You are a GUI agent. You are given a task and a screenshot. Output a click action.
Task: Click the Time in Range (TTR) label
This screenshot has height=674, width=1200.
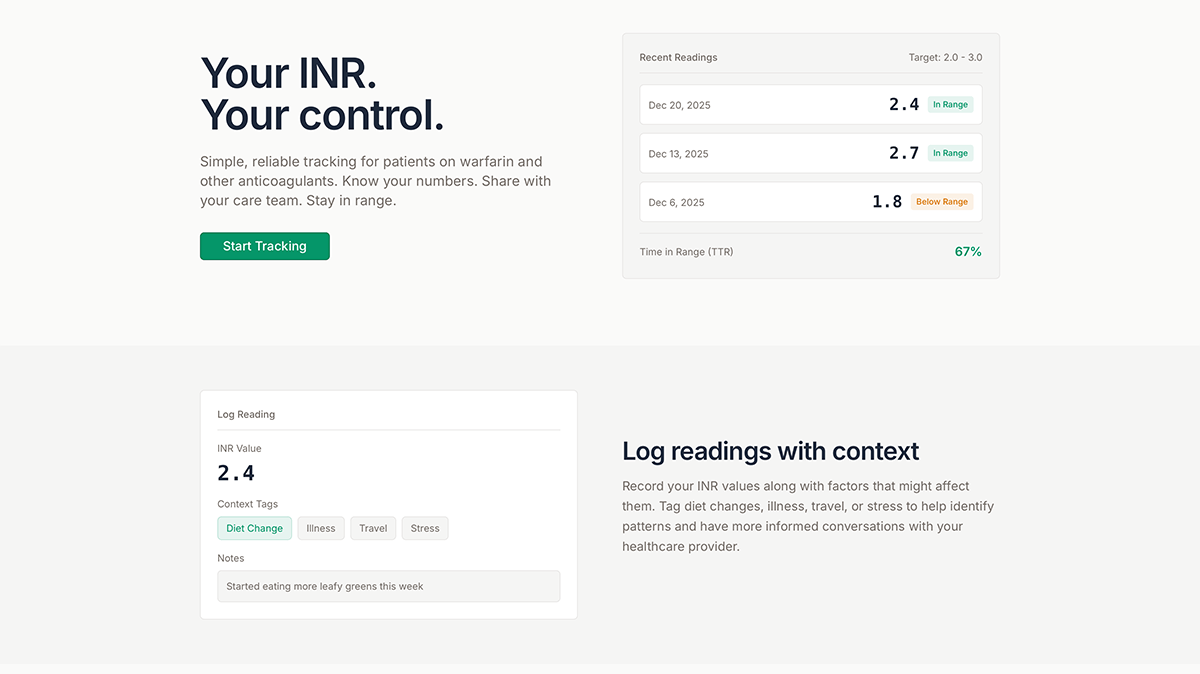pos(686,252)
